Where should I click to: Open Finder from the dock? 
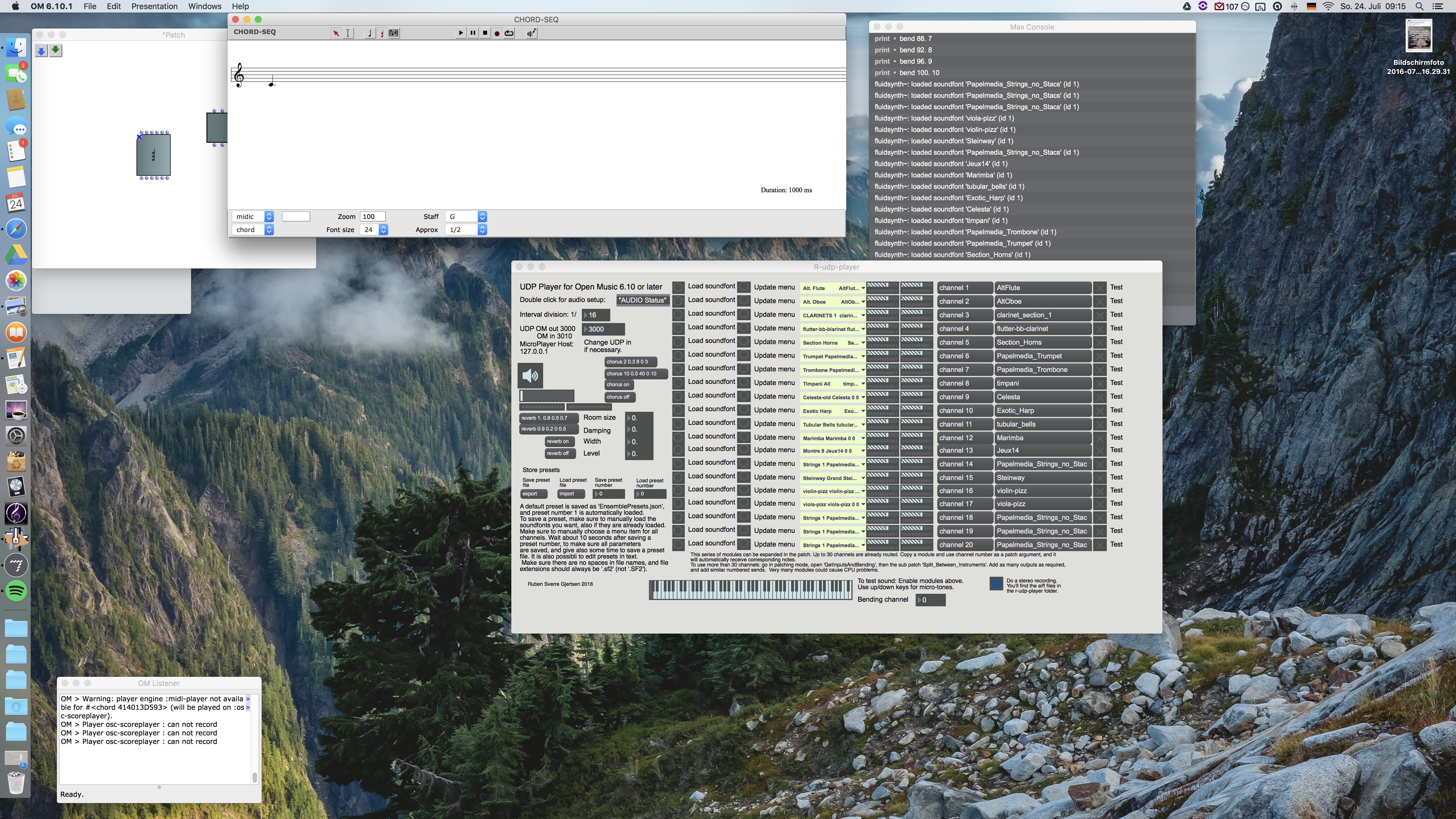[16, 47]
